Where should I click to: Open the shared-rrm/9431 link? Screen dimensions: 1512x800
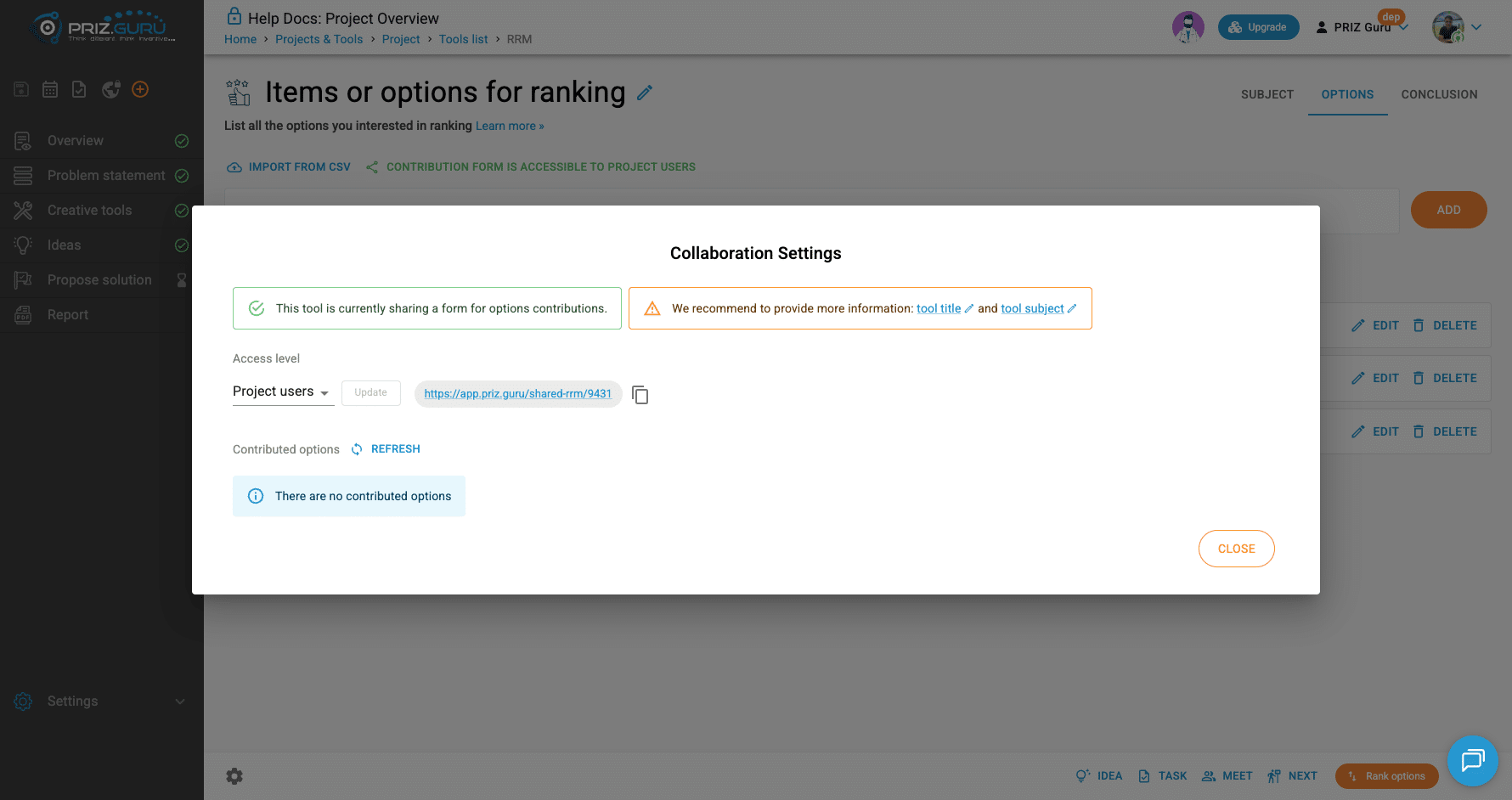518,394
